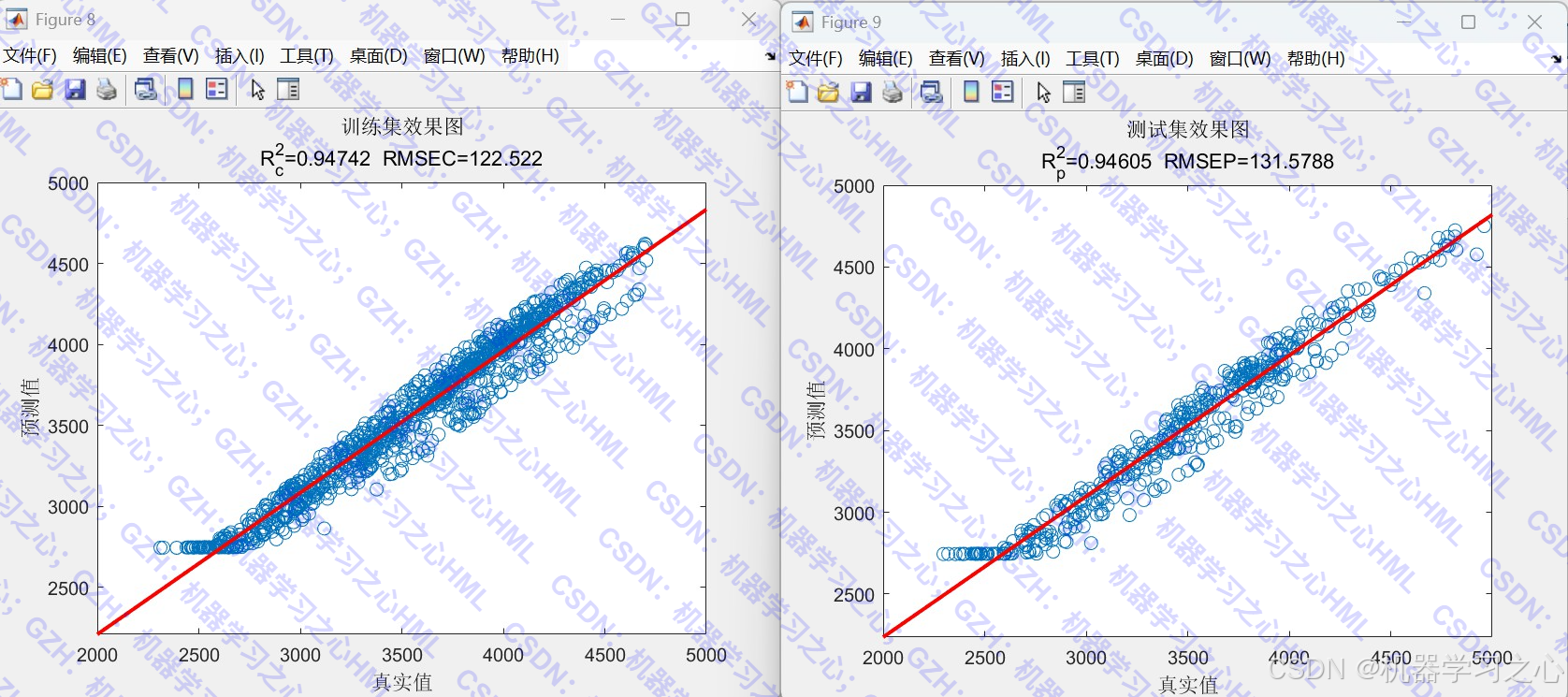
Task: Select Edit Plot arrow in Figure 8 toolbar
Action: 257,90
